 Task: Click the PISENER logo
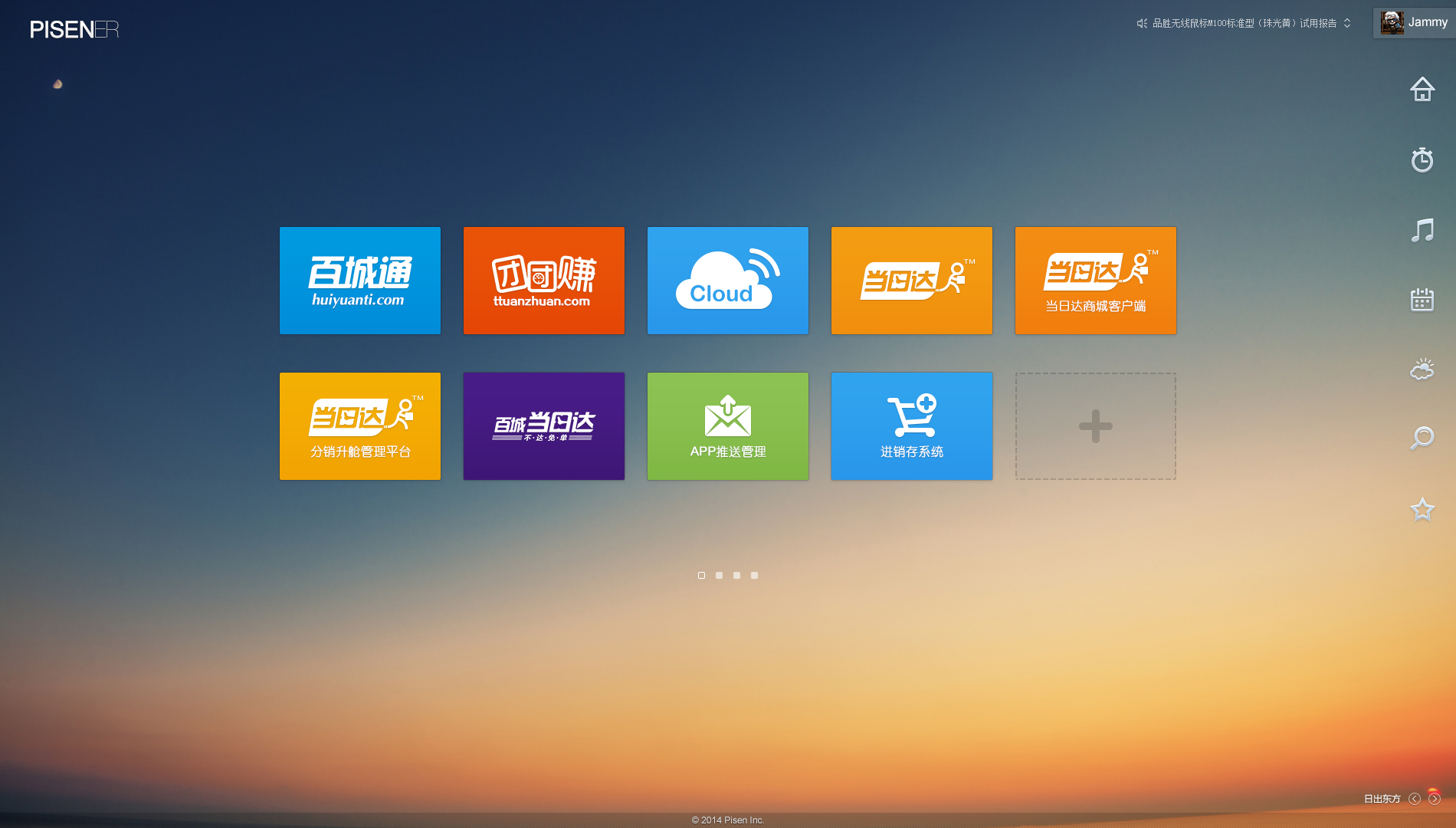(x=74, y=30)
